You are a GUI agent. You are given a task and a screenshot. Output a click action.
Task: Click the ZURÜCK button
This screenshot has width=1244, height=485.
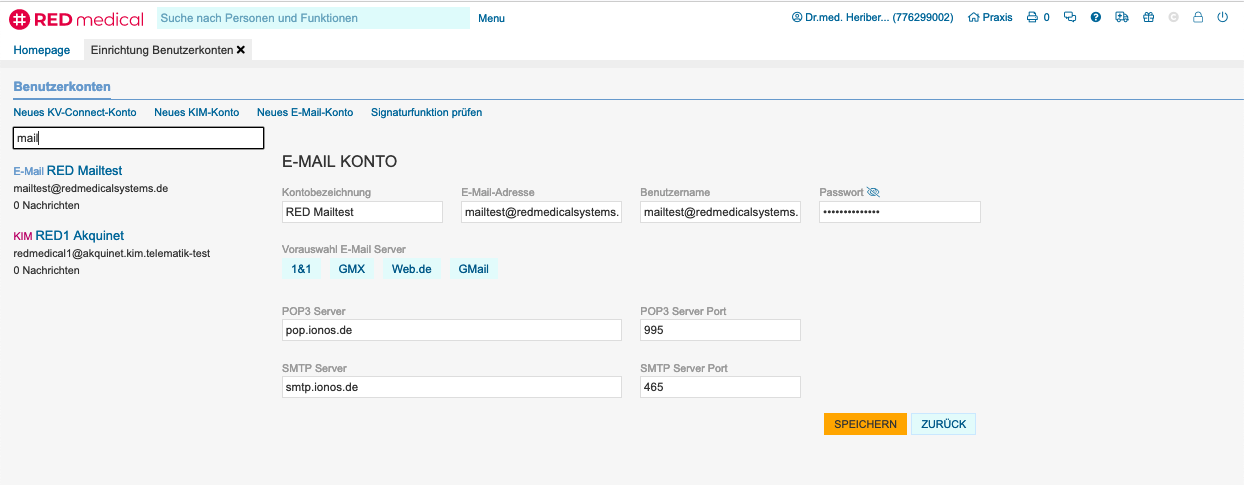click(x=943, y=424)
